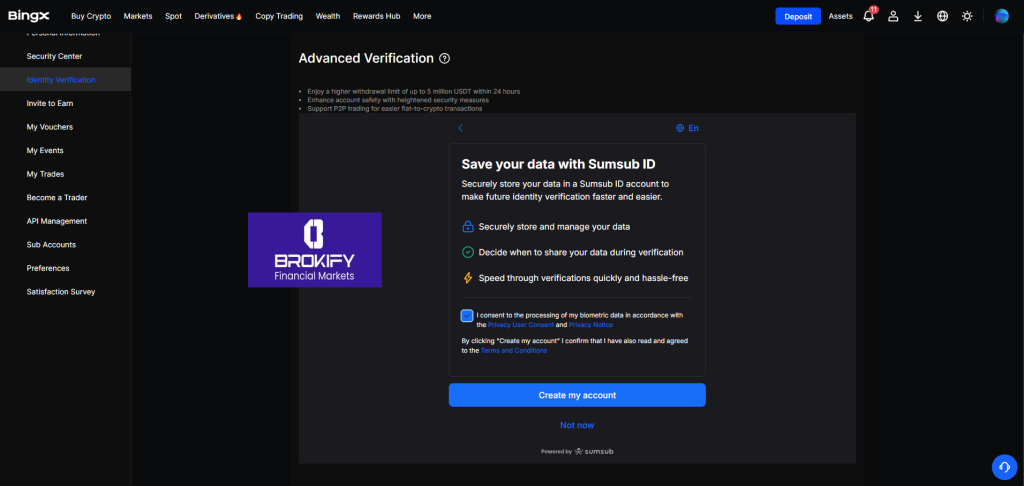Toggle the light/dark theme sun icon
Viewport: 1024px width, 486px height.
(x=967, y=16)
